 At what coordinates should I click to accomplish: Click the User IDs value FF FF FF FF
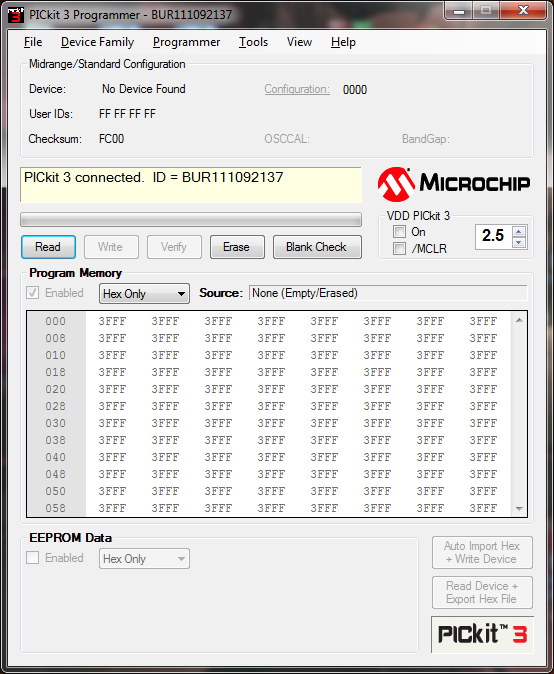point(127,114)
